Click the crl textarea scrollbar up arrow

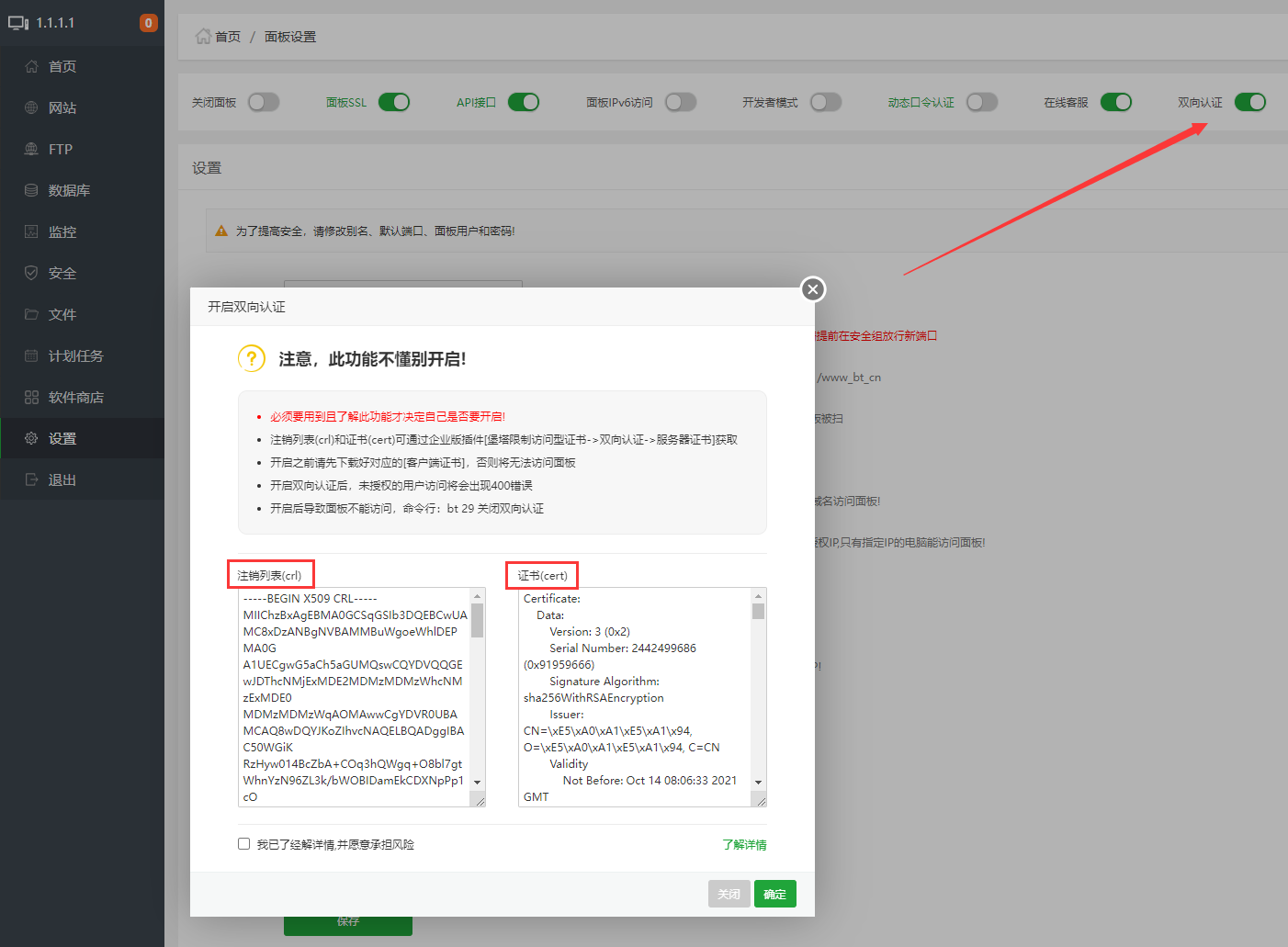[478, 595]
